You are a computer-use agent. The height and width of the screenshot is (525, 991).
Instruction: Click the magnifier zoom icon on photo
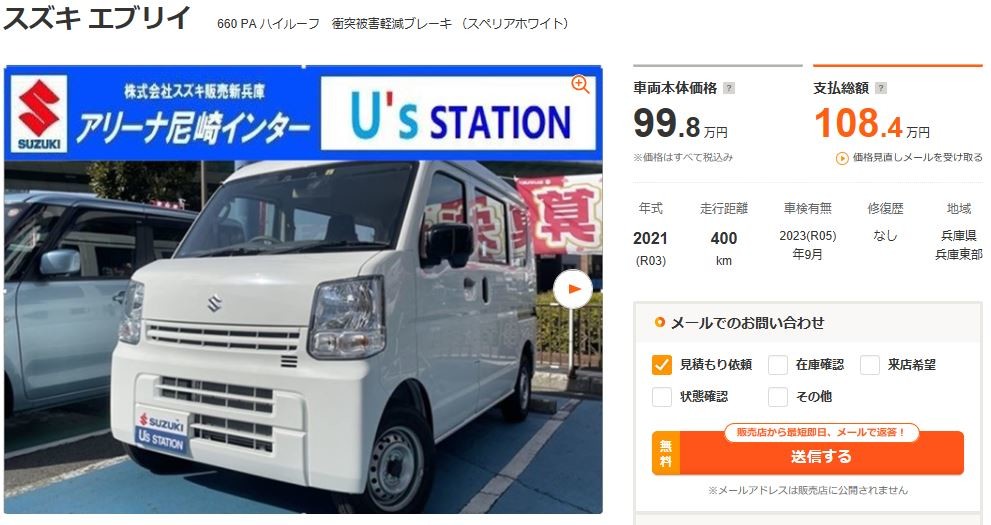[580, 84]
